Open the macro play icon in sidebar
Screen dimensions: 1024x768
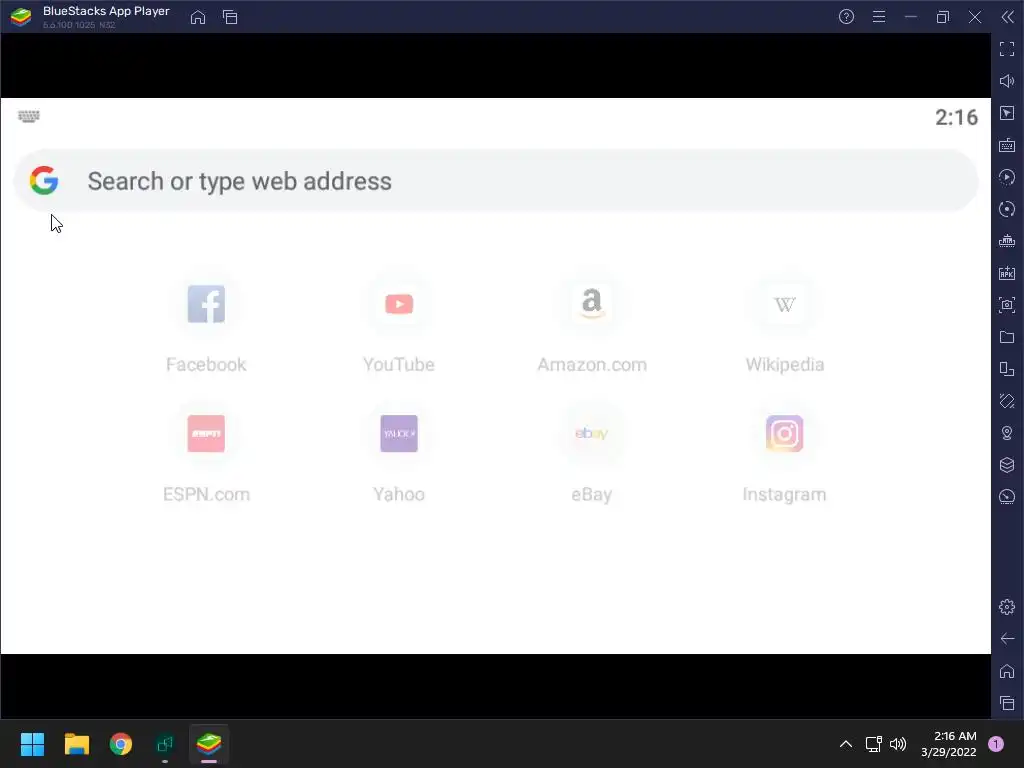[x=1007, y=177]
